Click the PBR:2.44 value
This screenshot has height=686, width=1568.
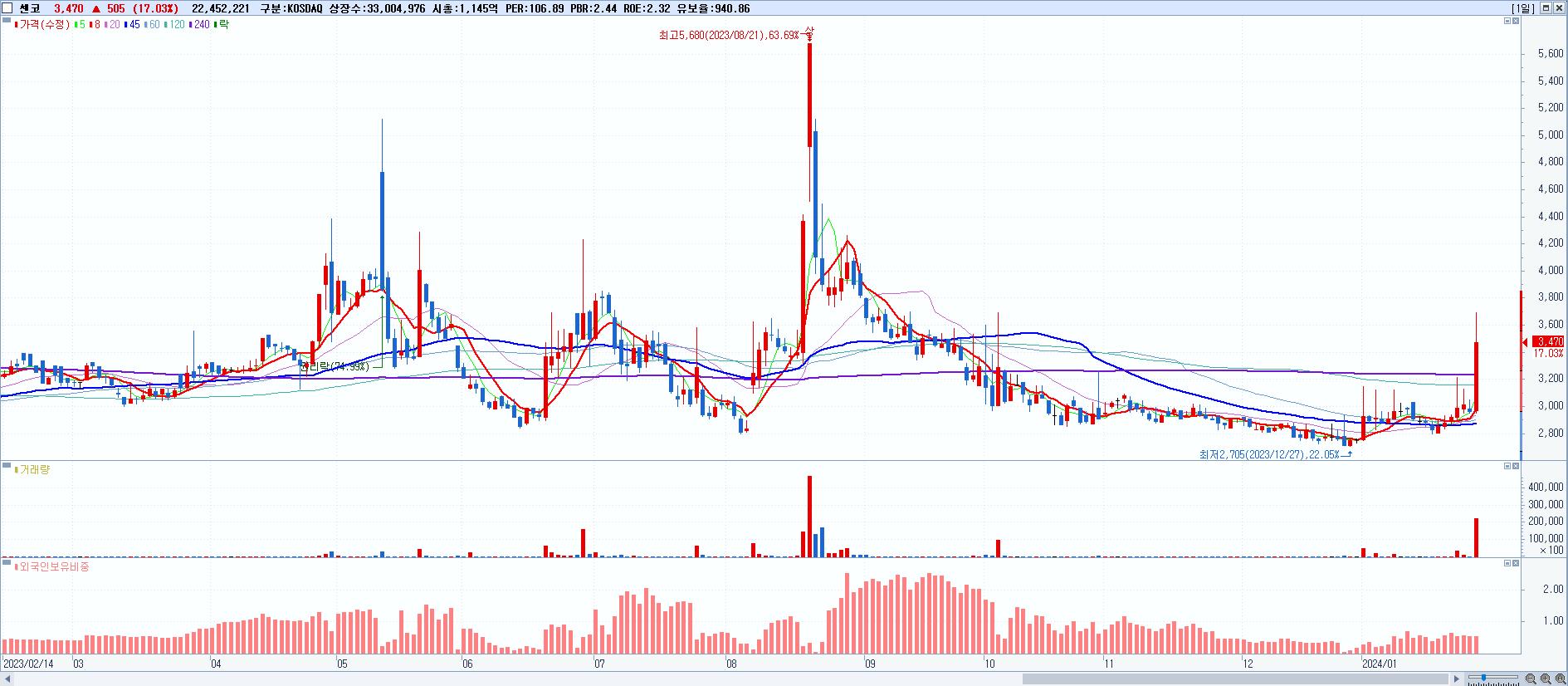point(593,8)
